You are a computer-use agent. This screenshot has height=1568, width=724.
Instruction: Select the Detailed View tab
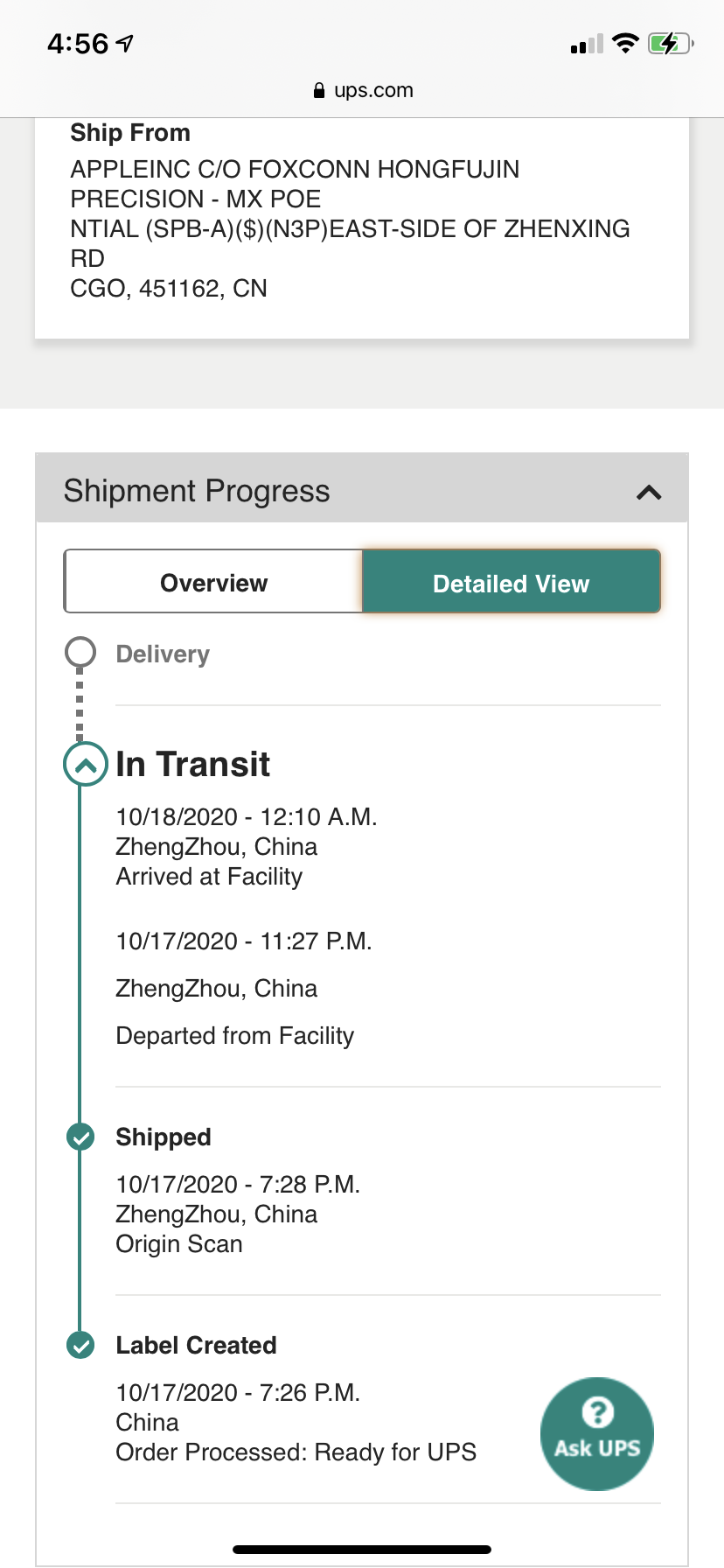click(x=512, y=583)
